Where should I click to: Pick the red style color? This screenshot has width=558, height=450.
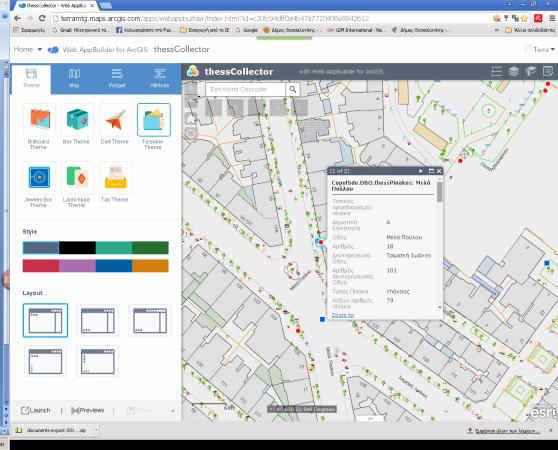click(x=41, y=266)
